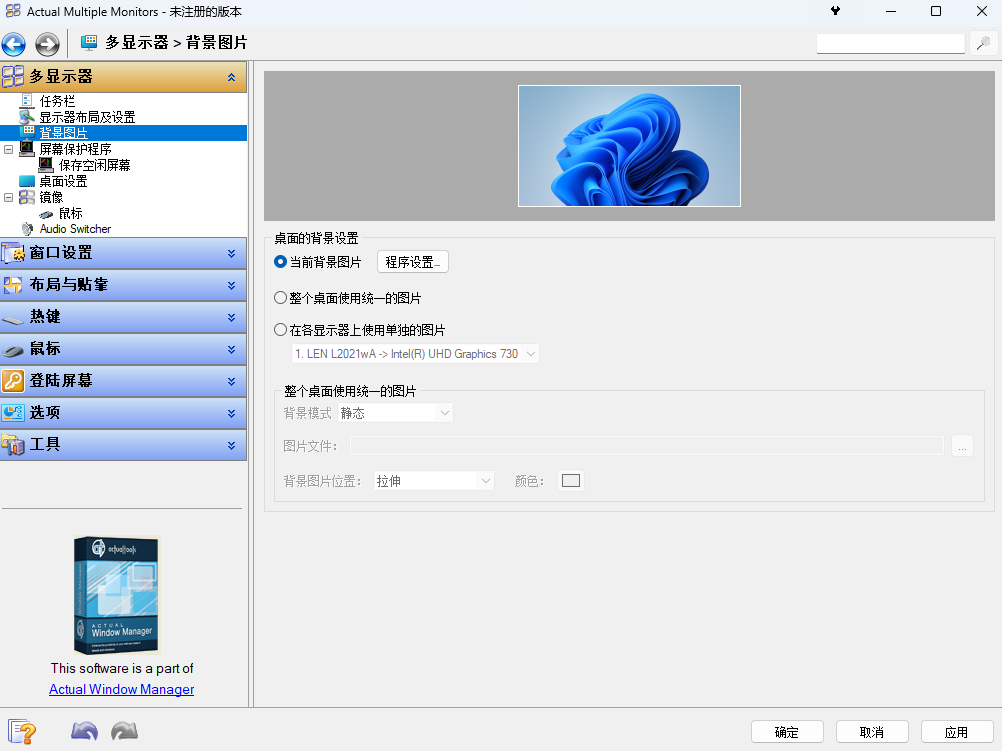Open the 任务栏 settings page

pos(57,101)
